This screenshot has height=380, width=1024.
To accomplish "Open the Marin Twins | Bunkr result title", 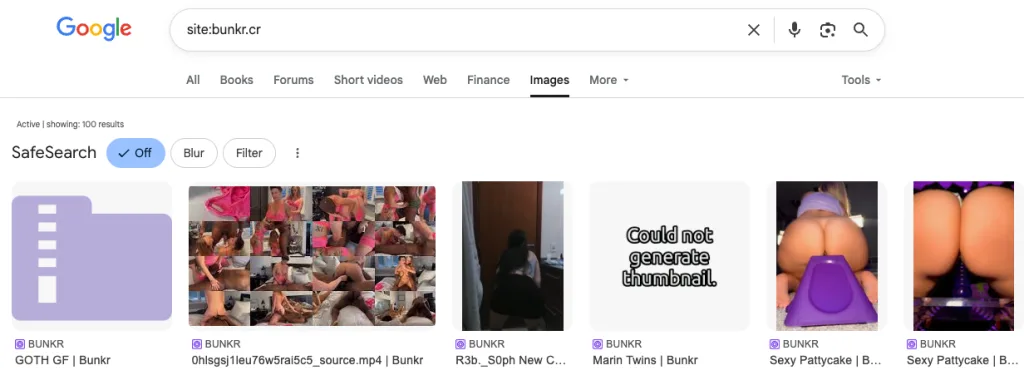I will tap(645, 360).
